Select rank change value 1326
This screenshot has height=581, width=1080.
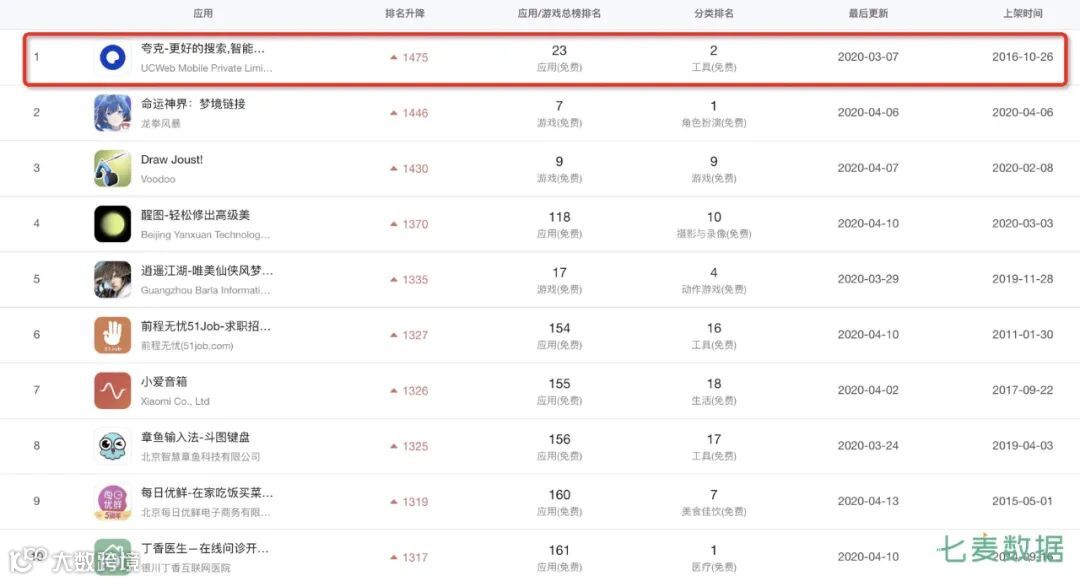pyautogui.click(x=415, y=391)
